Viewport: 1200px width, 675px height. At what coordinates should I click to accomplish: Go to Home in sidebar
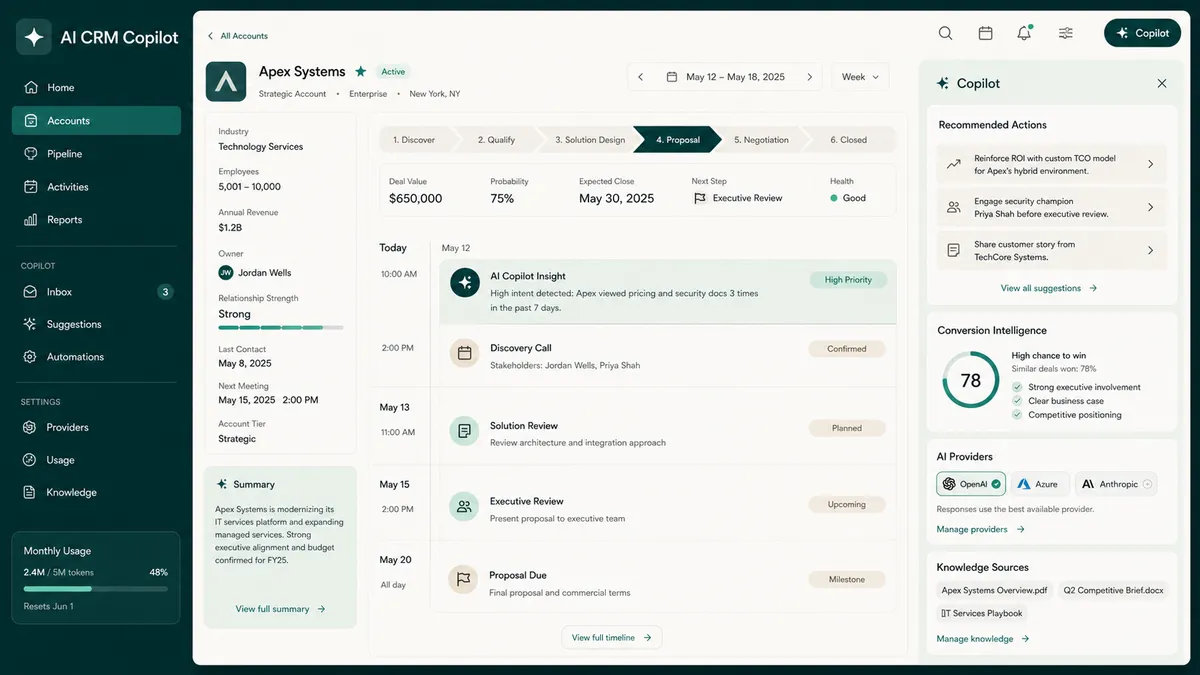point(96,87)
